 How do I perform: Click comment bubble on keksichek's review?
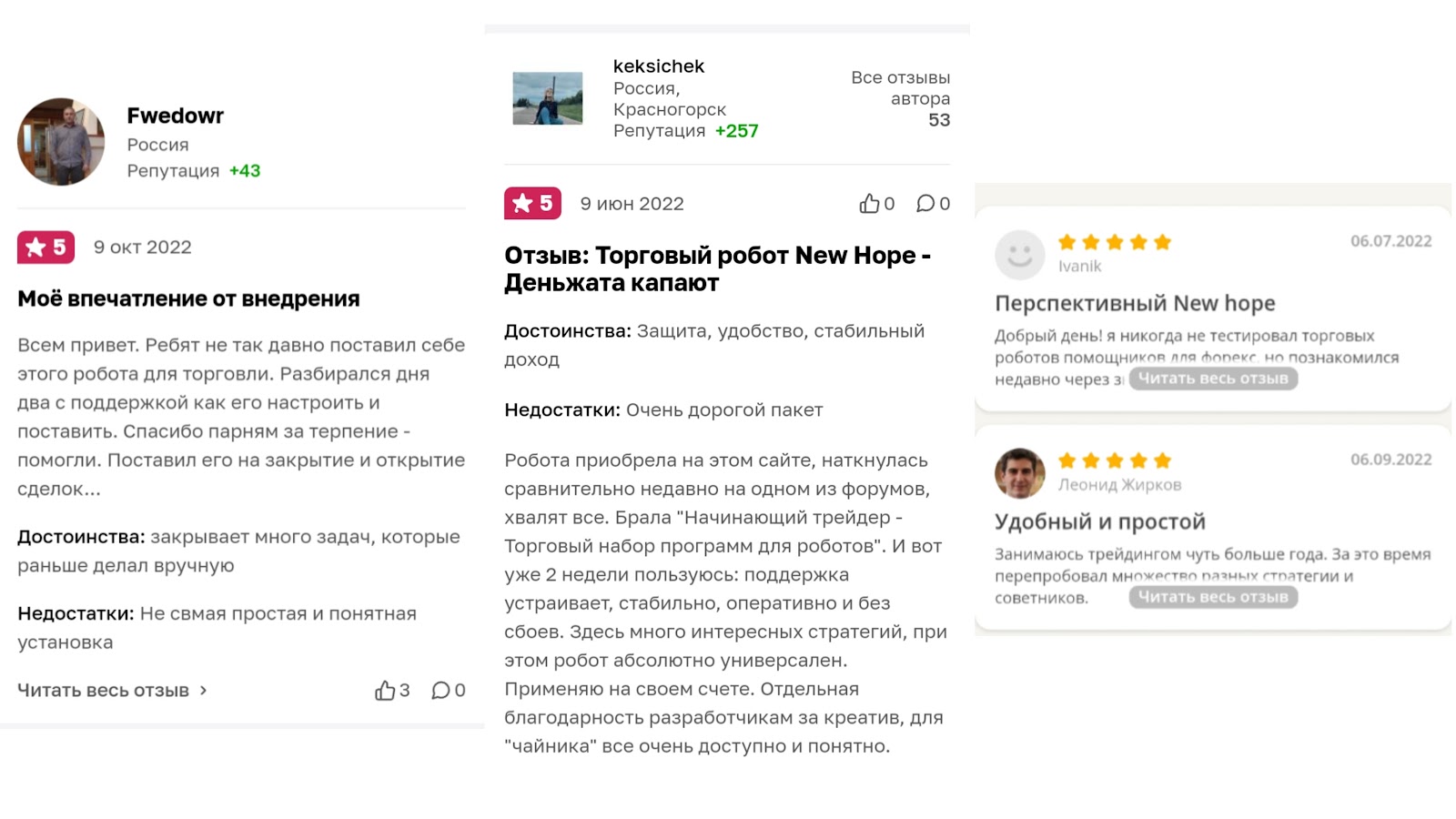925,204
